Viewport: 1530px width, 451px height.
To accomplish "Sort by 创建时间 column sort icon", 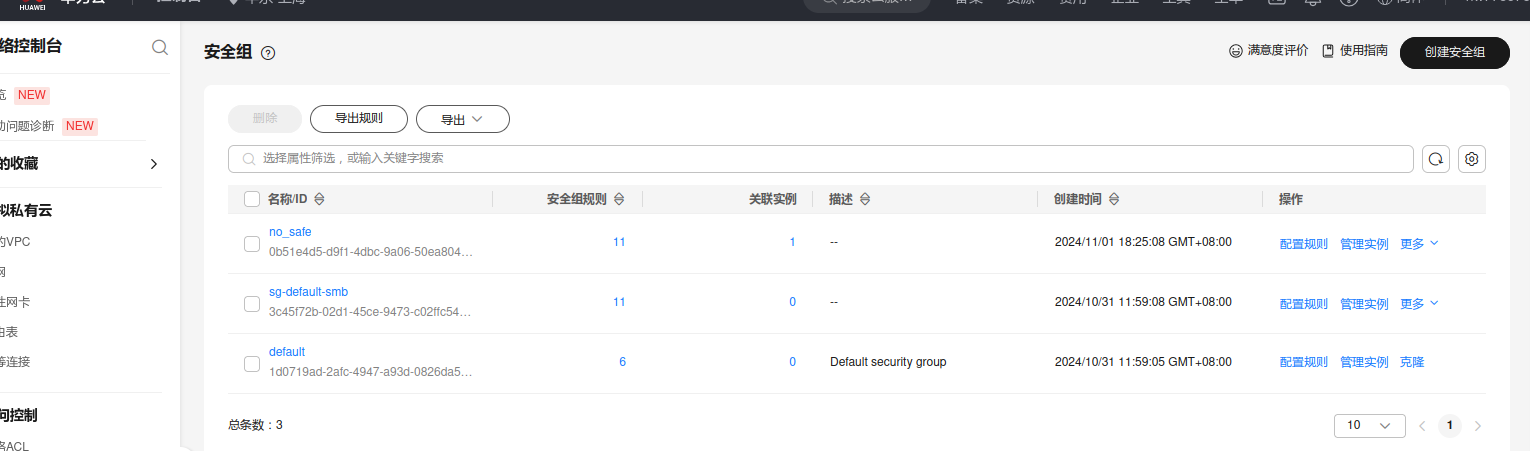I will click(1113, 199).
